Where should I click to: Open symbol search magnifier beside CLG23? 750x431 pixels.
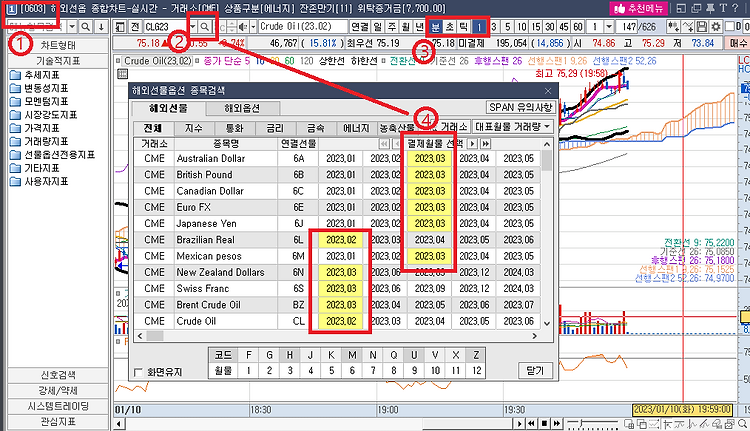click(x=204, y=27)
